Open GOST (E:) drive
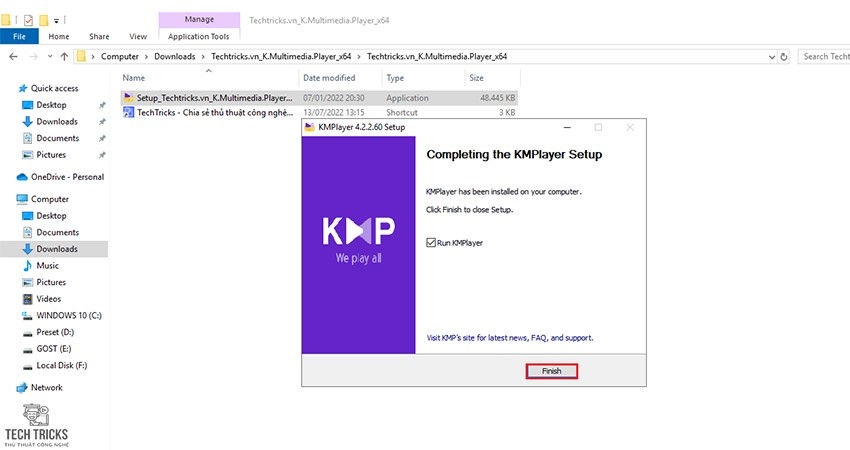This screenshot has height=450, width=850. pos(54,349)
